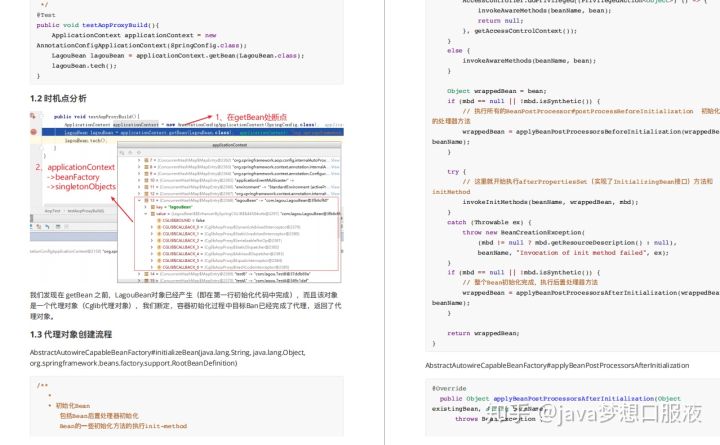Screen dimensions: 720x445
Task: Click the '@Override' annotation line
Action: click(449, 388)
